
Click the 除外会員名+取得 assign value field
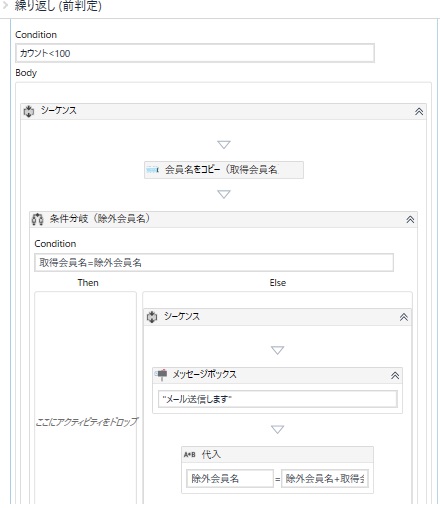[325, 479]
